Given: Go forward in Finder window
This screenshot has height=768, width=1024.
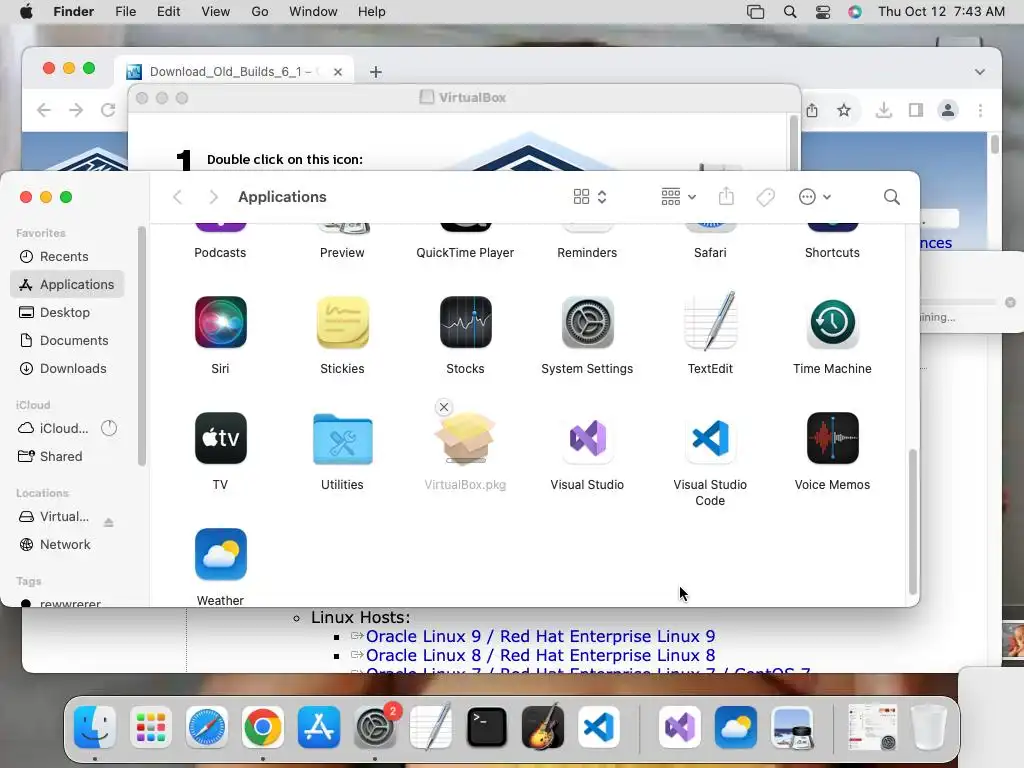Looking at the screenshot, I should click(x=213, y=197).
